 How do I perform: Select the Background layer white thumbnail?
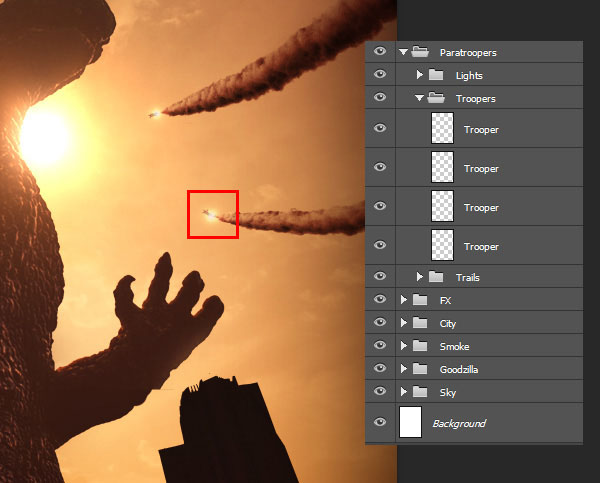(x=410, y=422)
